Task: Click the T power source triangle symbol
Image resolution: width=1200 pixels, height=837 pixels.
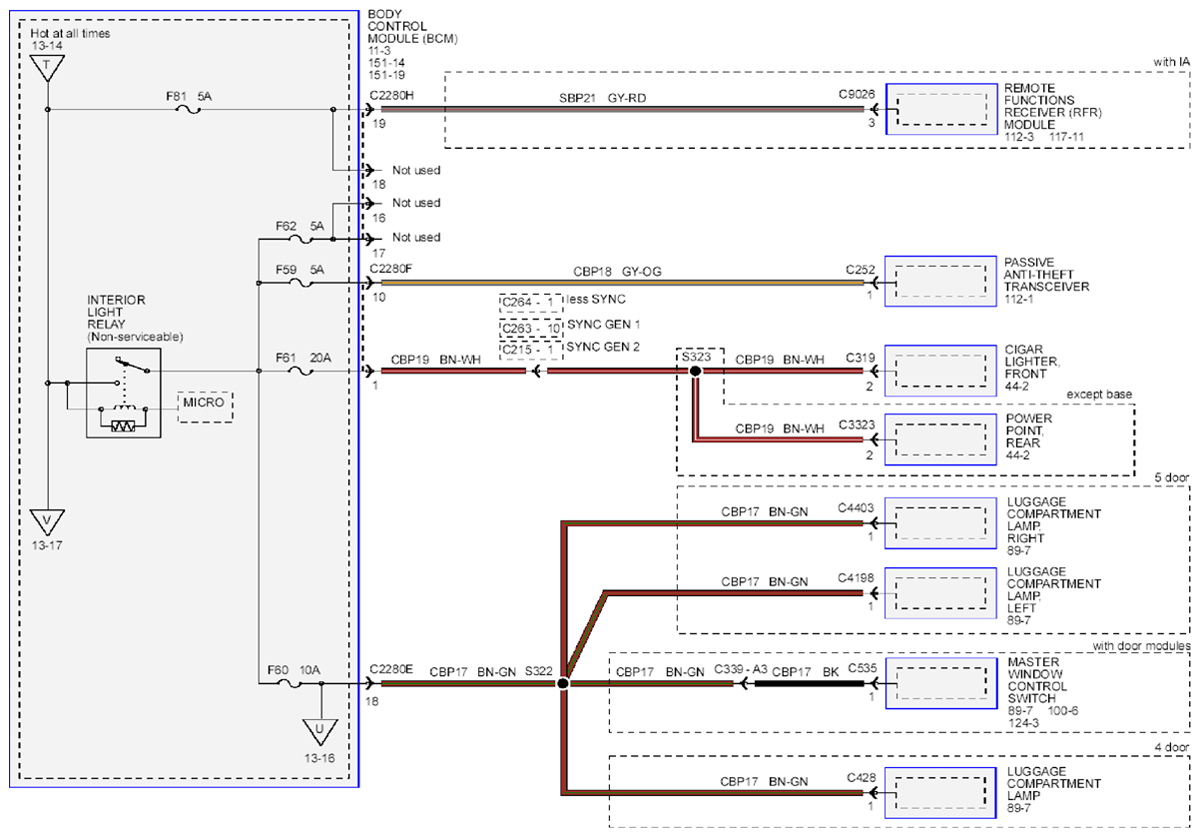Action: click(46, 68)
